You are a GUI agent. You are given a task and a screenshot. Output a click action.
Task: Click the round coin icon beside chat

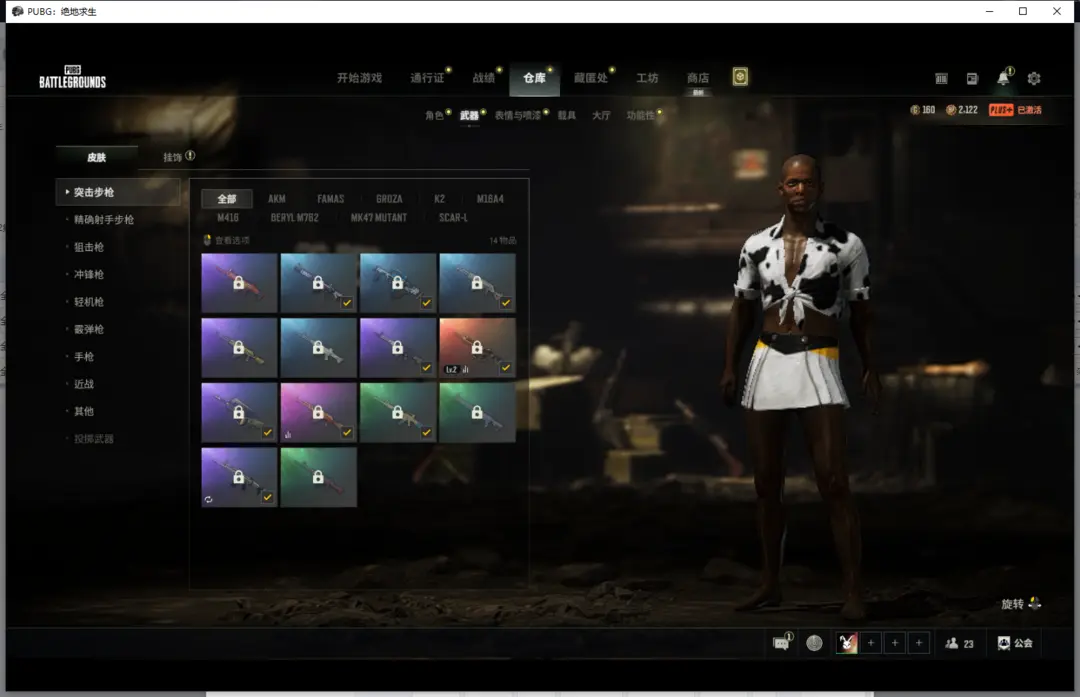[x=814, y=643]
